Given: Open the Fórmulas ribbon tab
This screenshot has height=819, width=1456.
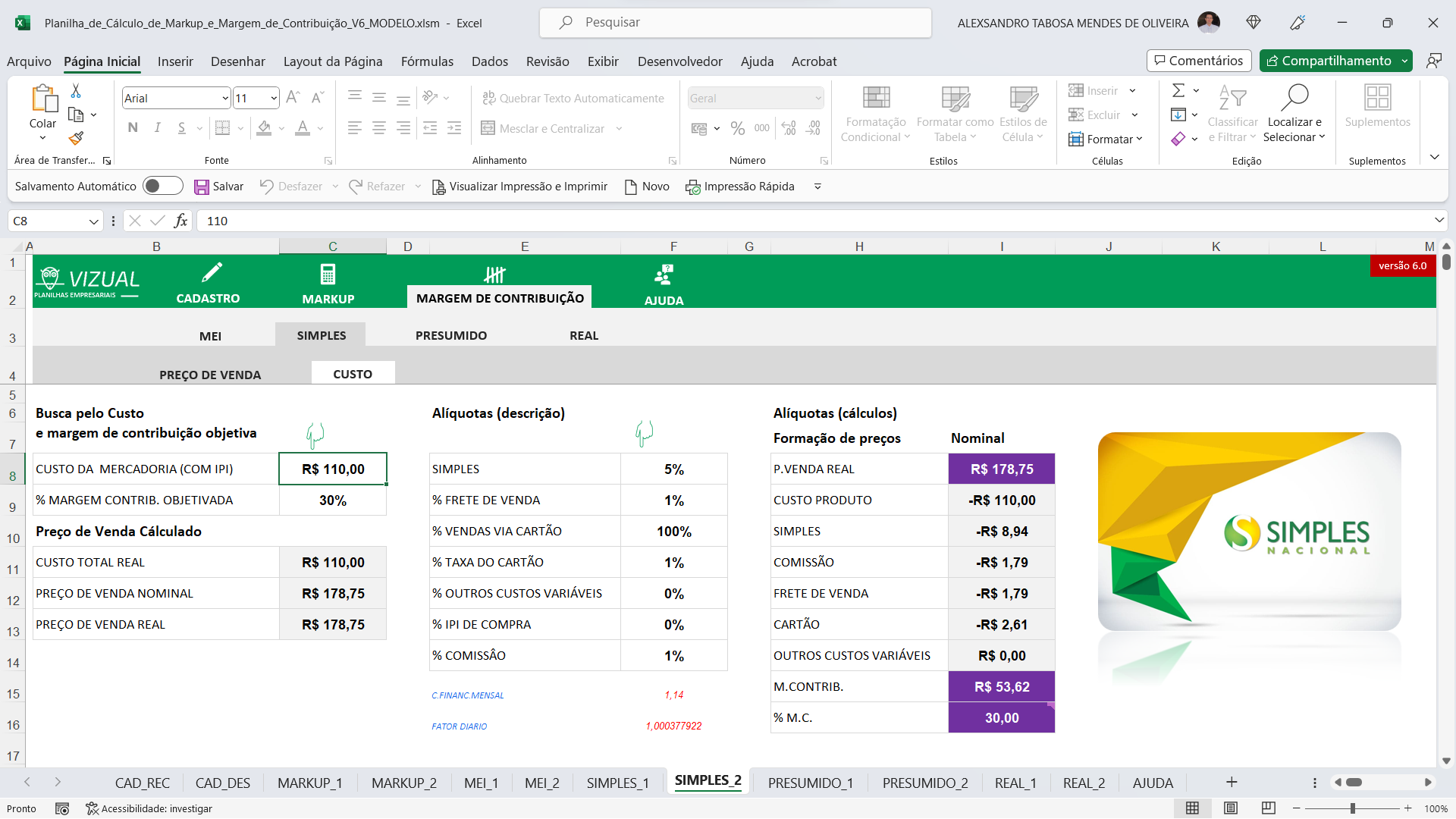Looking at the screenshot, I should [427, 61].
